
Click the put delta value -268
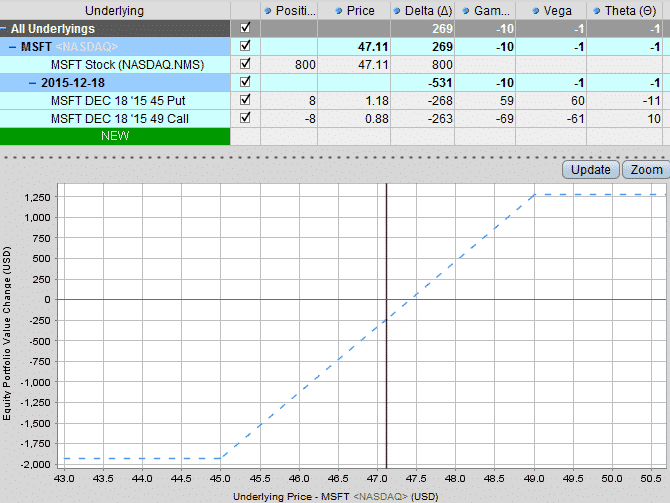tap(440, 100)
